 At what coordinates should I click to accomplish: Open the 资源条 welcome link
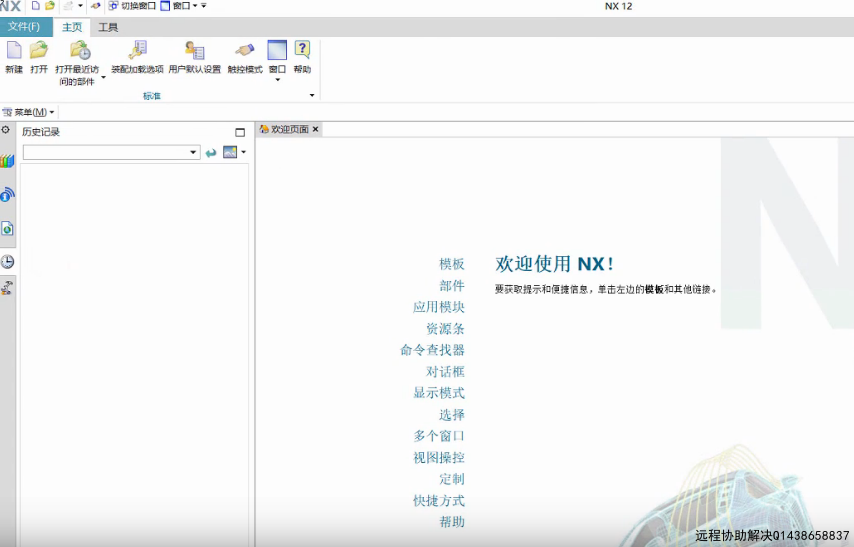(x=446, y=329)
